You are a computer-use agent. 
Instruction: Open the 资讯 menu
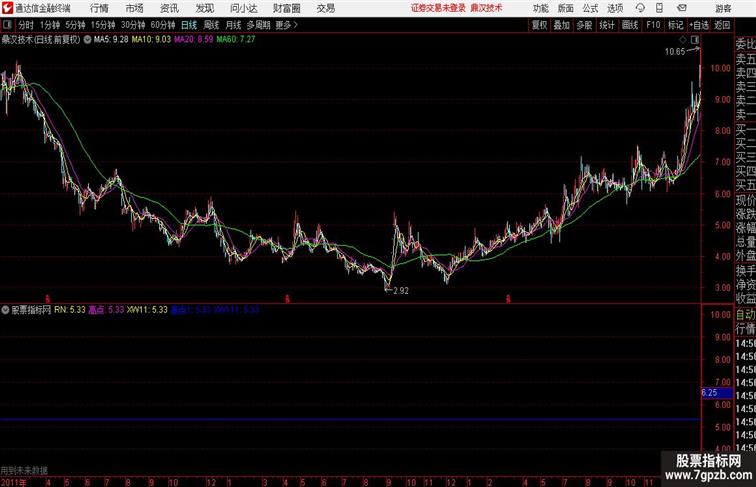click(x=169, y=8)
